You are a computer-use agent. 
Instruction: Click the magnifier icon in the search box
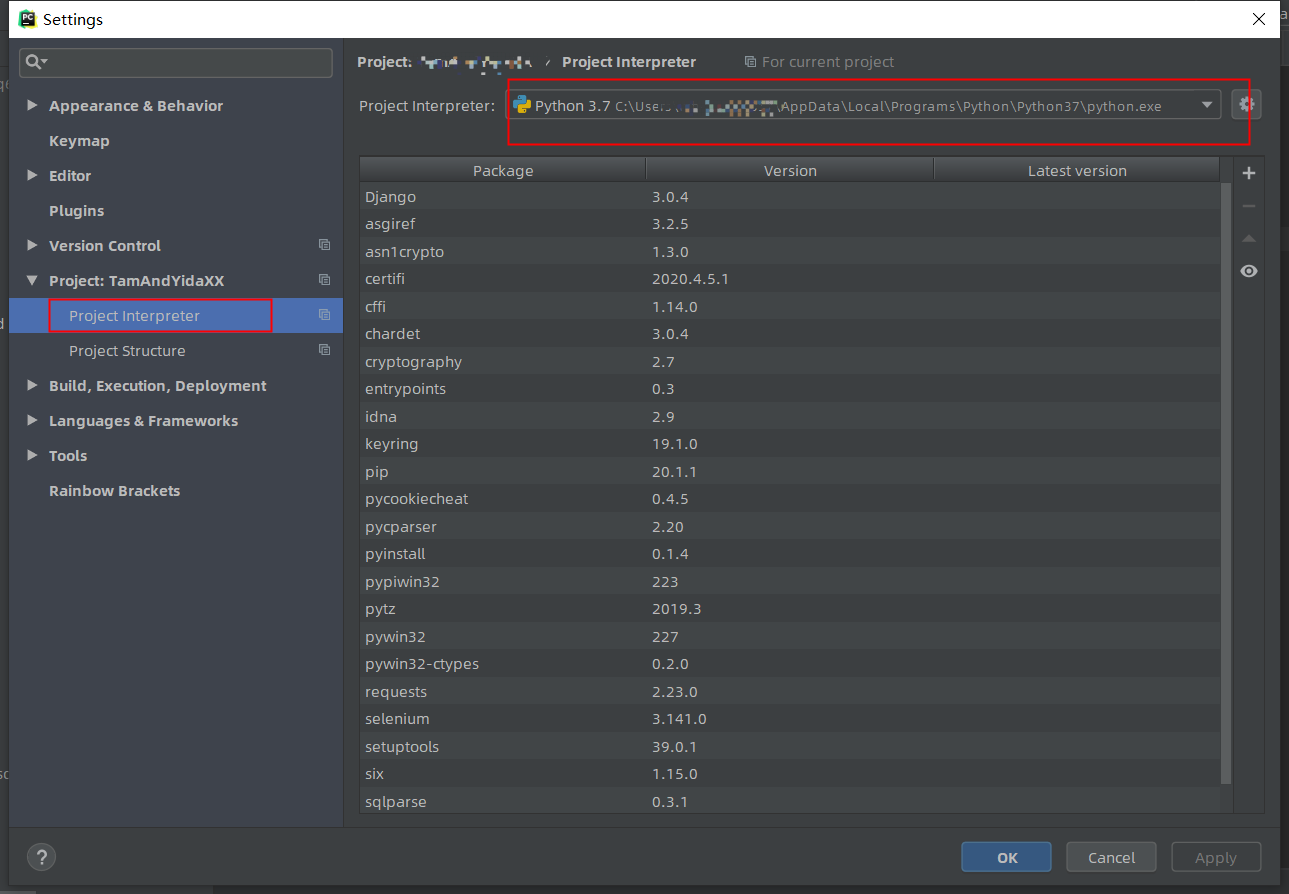pos(33,62)
